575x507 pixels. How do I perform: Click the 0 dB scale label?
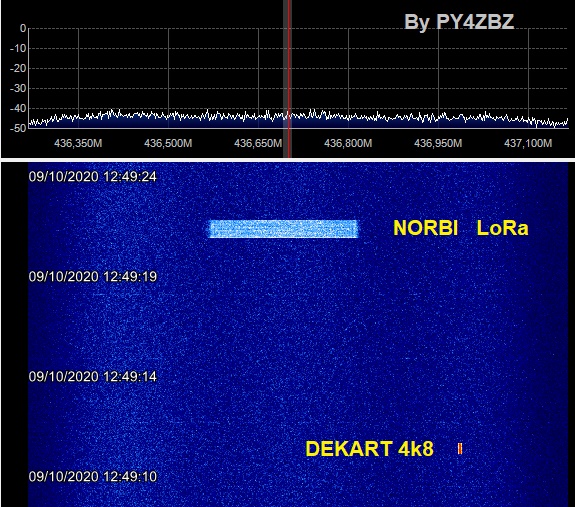click(x=23, y=28)
